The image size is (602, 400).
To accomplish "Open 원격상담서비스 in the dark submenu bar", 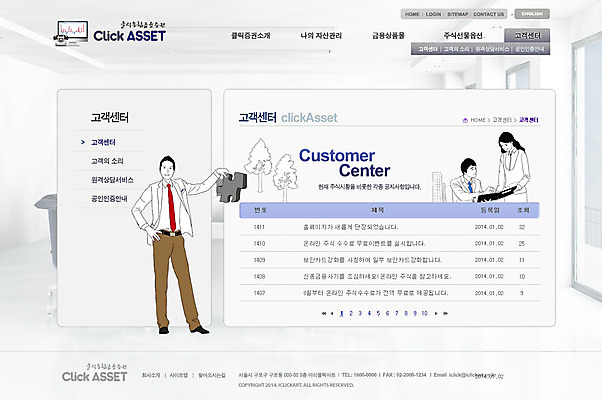I will [492, 49].
